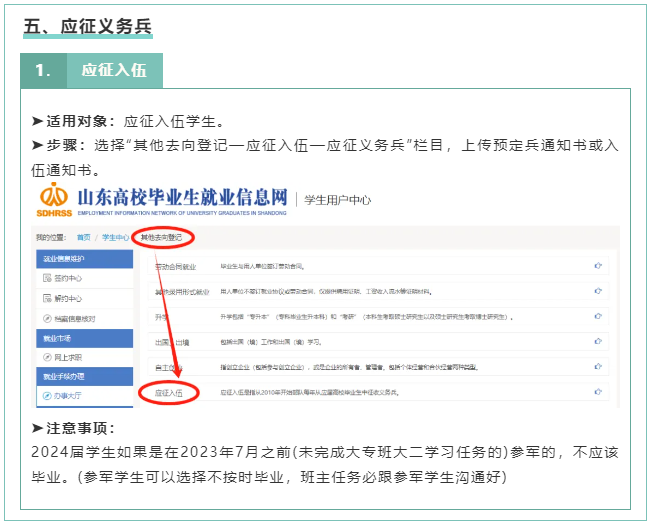The image size is (650, 527).
Task: Click the arrow icon in the 自主创业 row
Action: point(598,368)
